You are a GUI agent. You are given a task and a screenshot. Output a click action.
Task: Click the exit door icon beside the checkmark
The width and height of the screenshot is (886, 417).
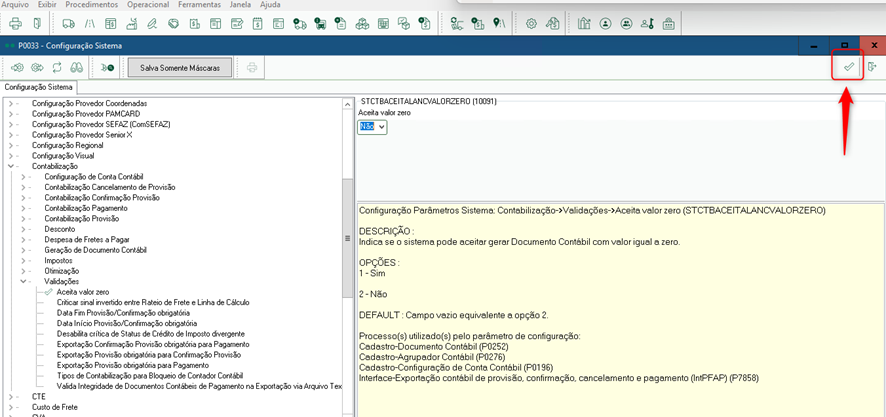pos(872,67)
